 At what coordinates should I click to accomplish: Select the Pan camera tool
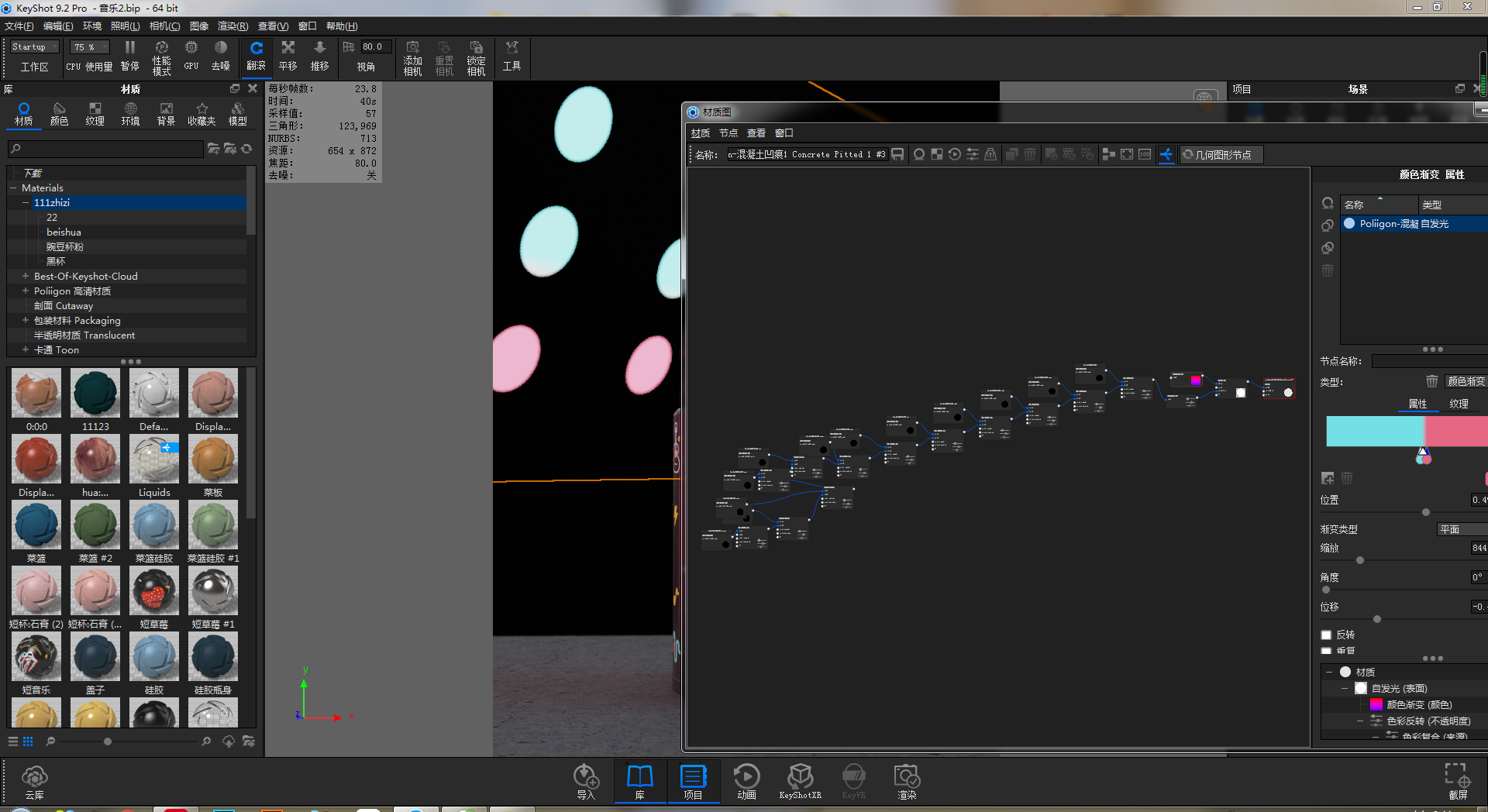288,56
